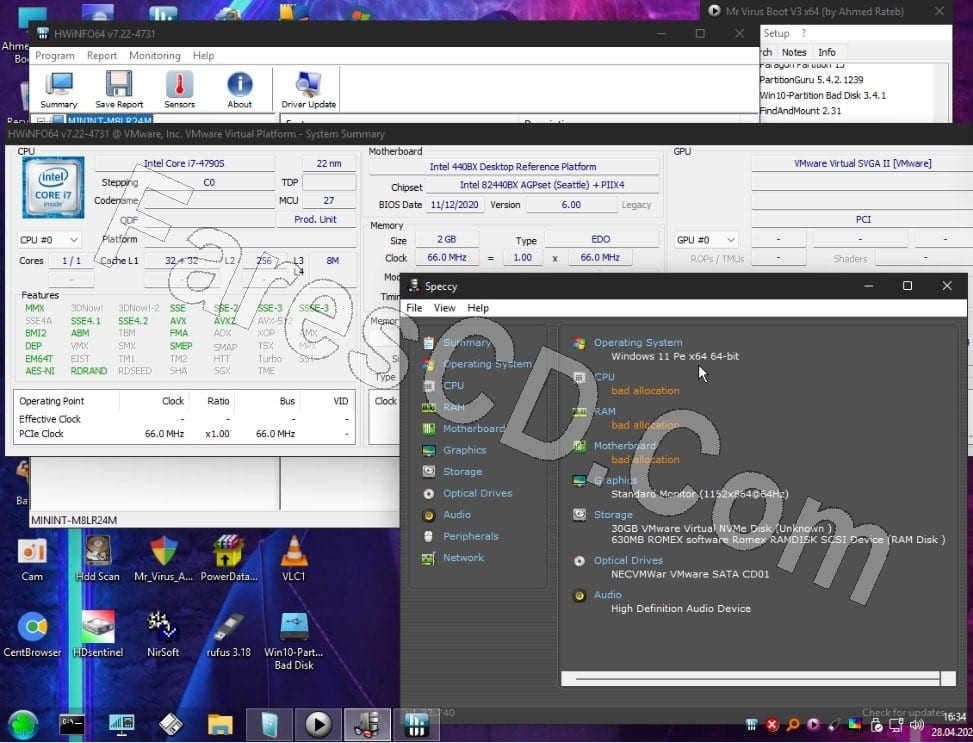973x743 pixels.
Task: Open yellow file explorer folder on taskbar
Action: click(x=220, y=724)
